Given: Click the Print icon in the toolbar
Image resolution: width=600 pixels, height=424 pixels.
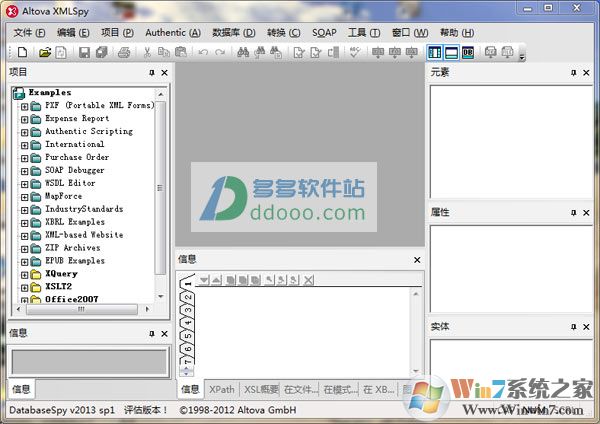Looking at the screenshot, I should point(124,52).
